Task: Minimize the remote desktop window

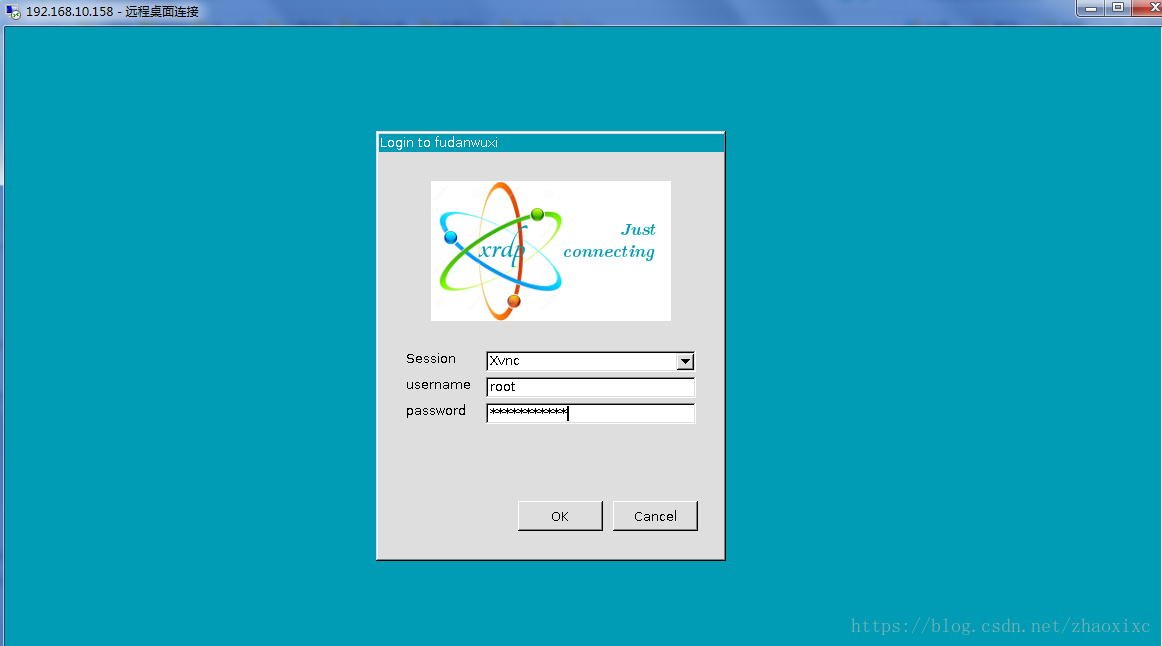Action: 1090,7
